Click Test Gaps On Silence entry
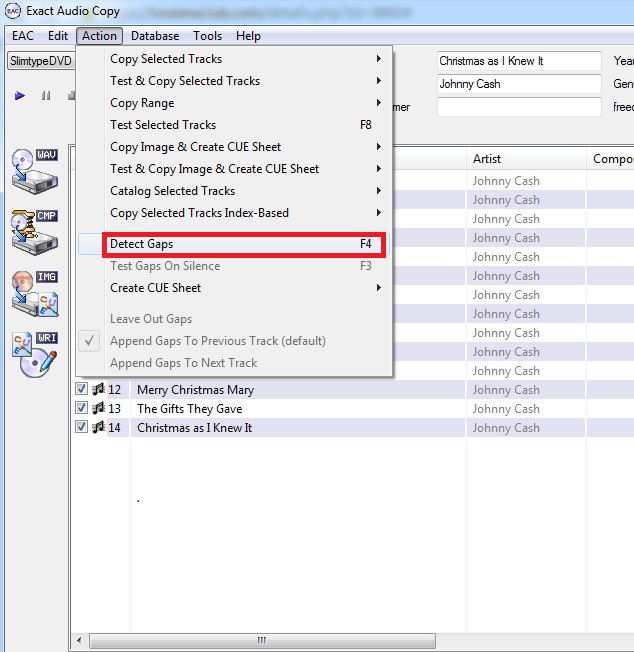Image resolution: width=634 pixels, height=652 pixels. pyautogui.click(x=234, y=266)
